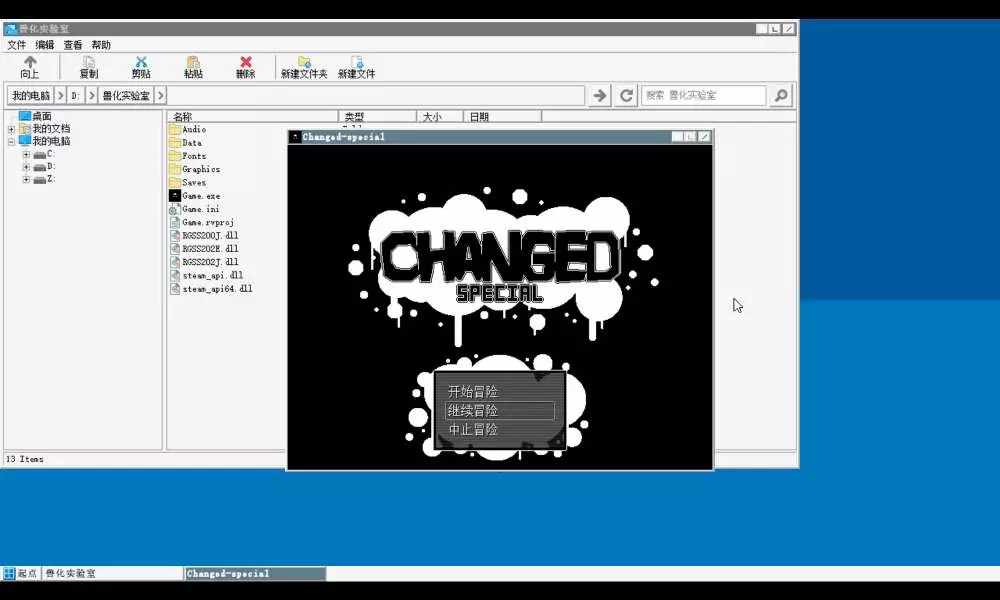1000x600 pixels.
Task: Click the 我的电脑 breadcrumb segment
Action: click(31, 96)
